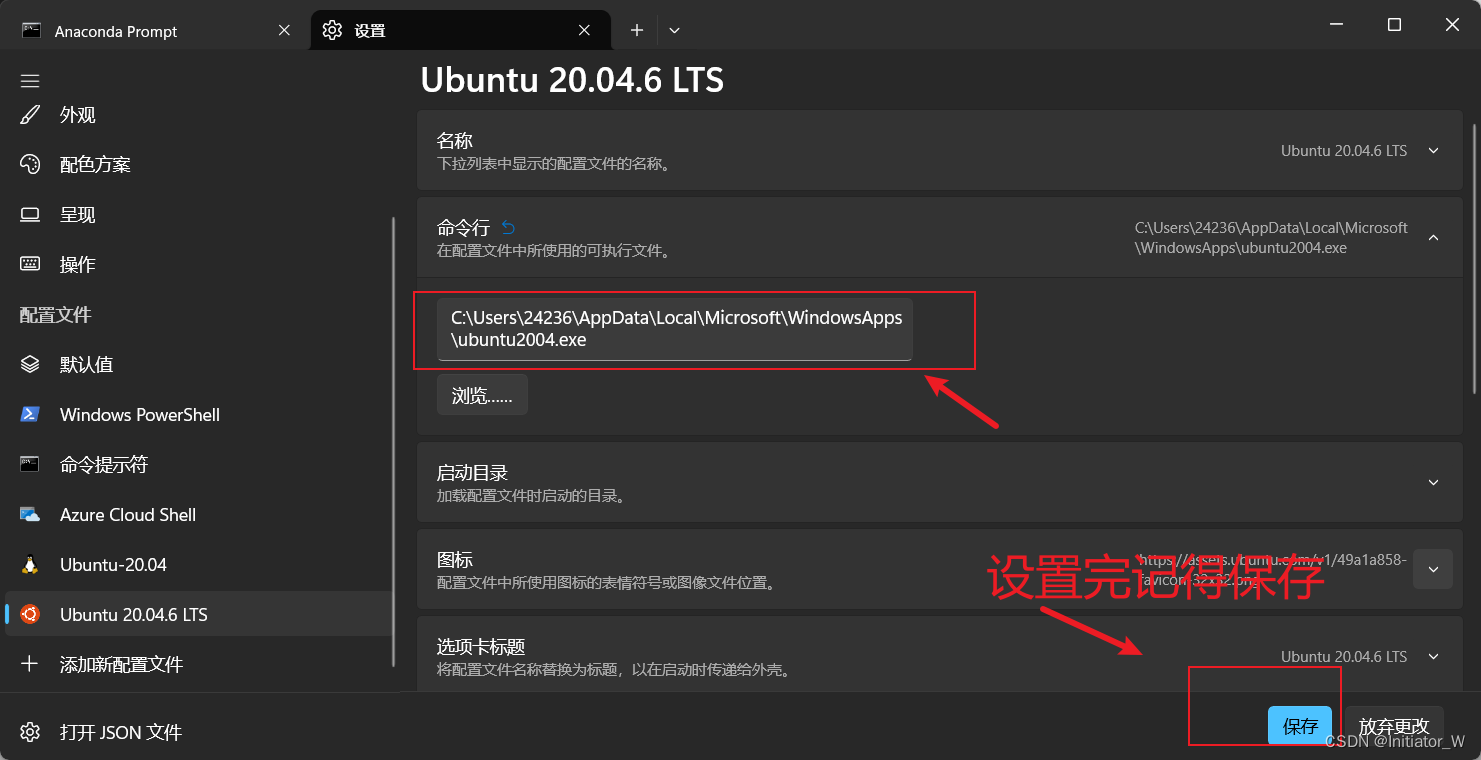Minimize the Terminal window
The image size is (1481, 760).
pyautogui.click(x=1335, y=25)
